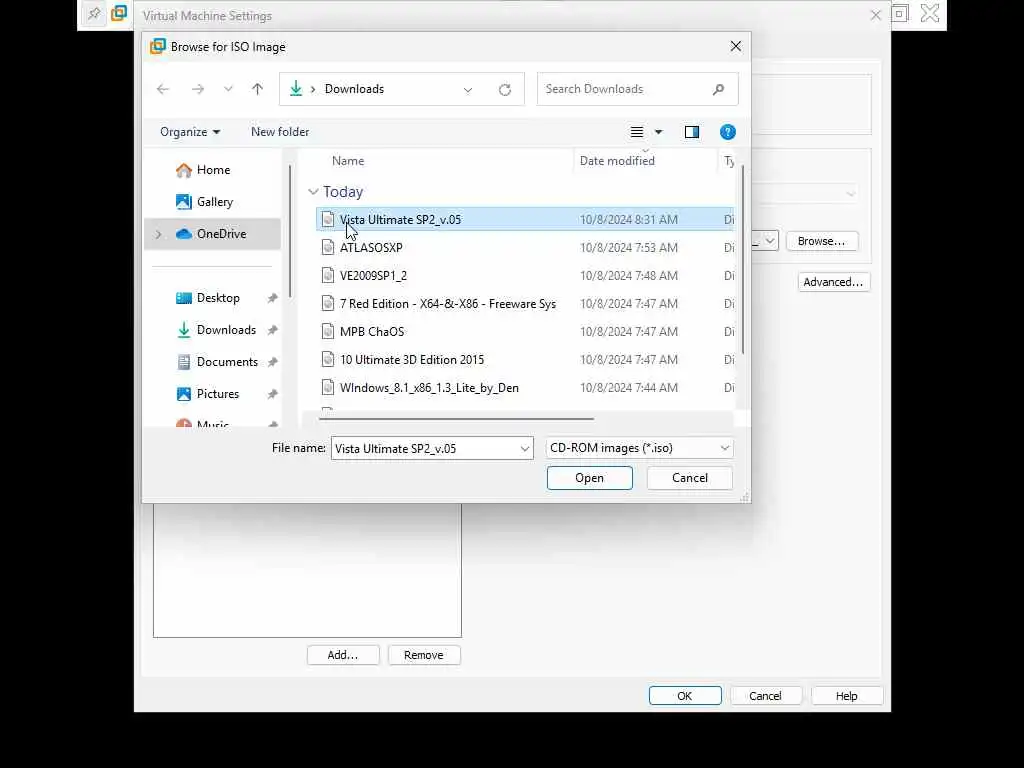Open Gallery in navigation pane
1024x768 pixels.
(x=213, y=202)
